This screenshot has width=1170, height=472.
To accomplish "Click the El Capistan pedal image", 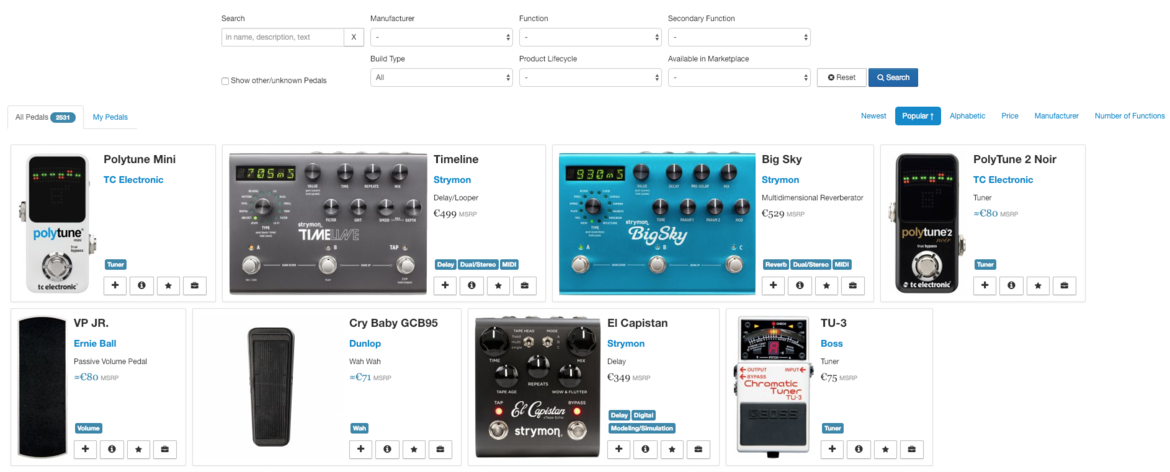I will tap(536, 388).
